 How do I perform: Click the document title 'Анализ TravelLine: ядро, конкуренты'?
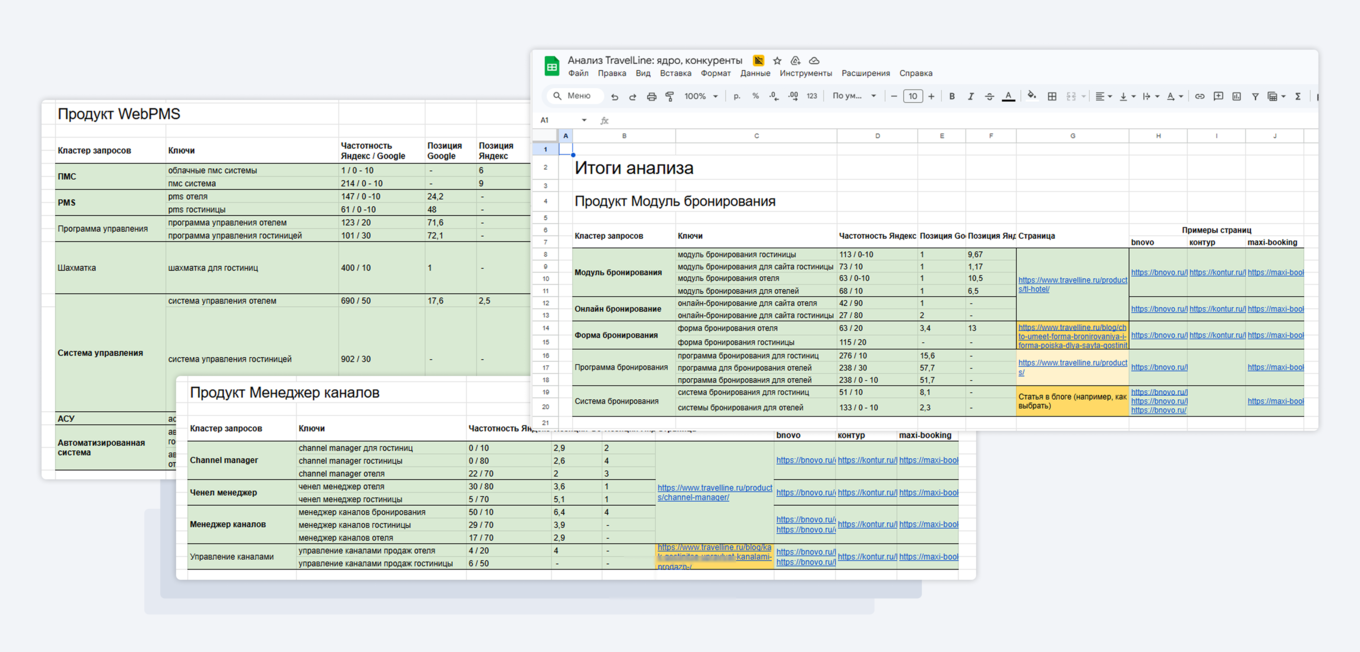(x=655, y=61)
